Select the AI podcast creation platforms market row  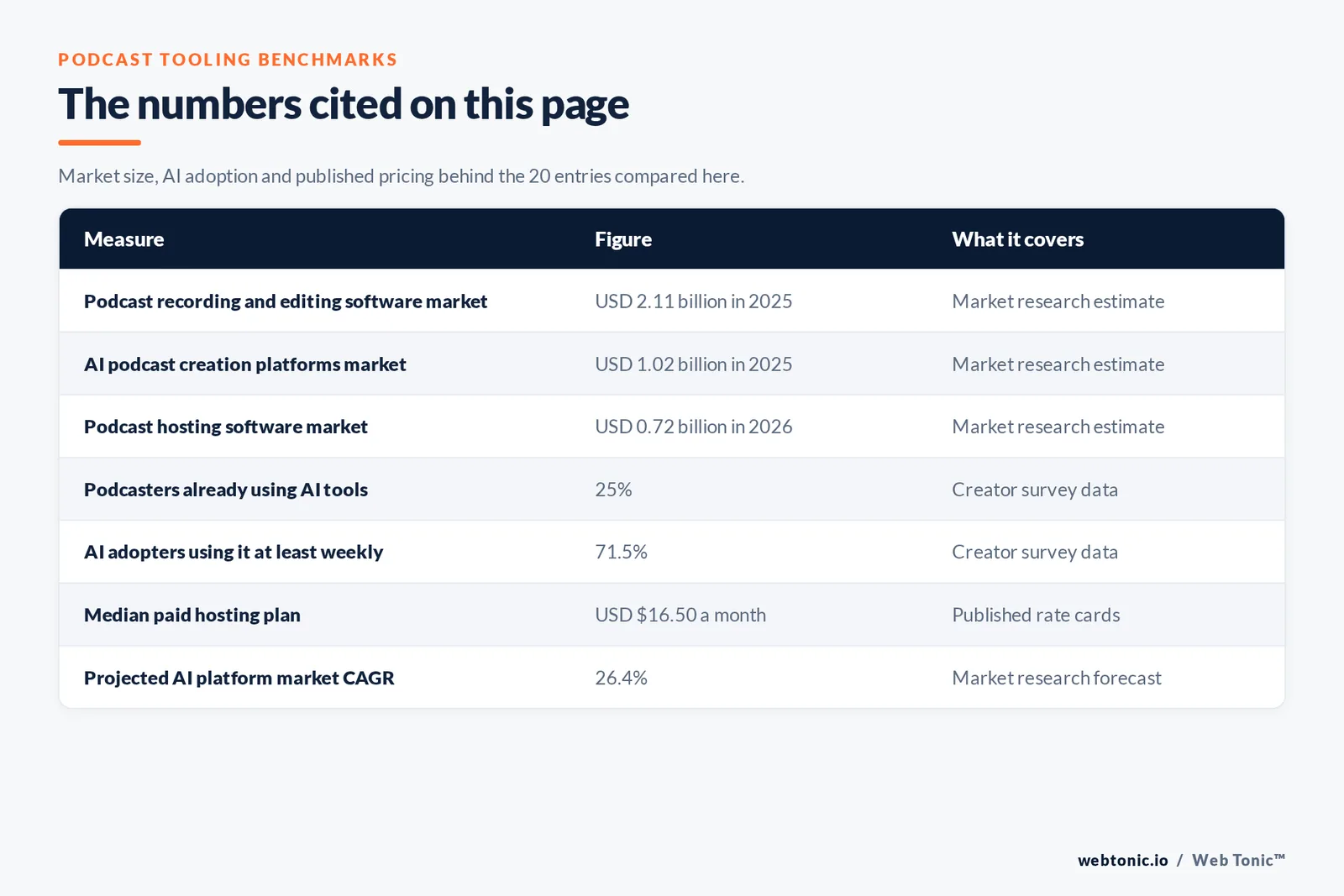(672, 364)
